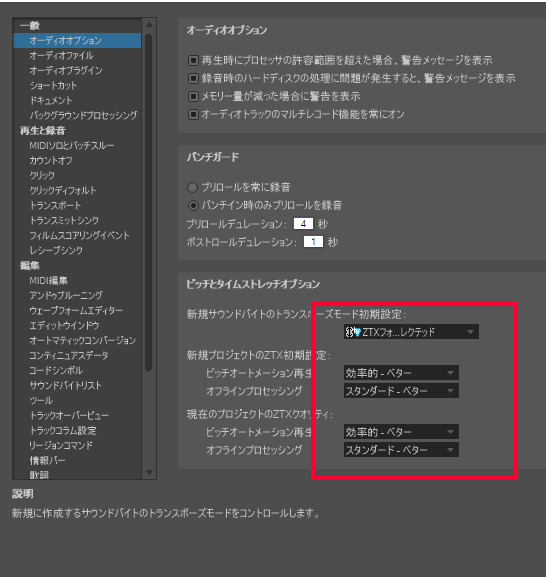Viewport: 546px width, 577px height.
Task: Open トラックコラム設定 settings
Action: click(63, 431)
